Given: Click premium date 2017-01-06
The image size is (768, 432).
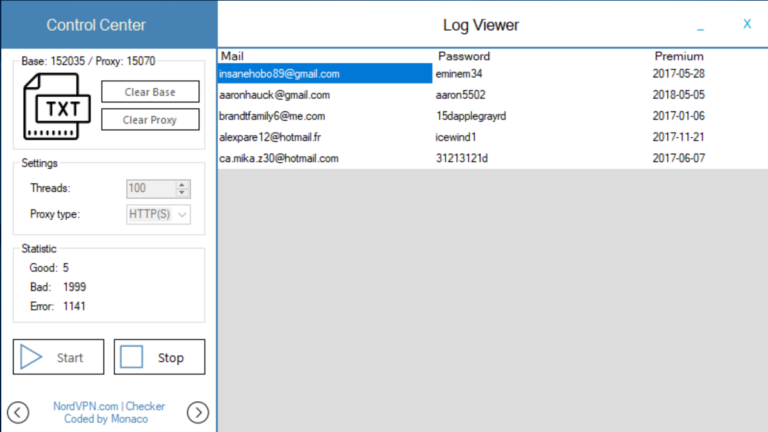Looking at the screenshot, I should pos(678,116).
